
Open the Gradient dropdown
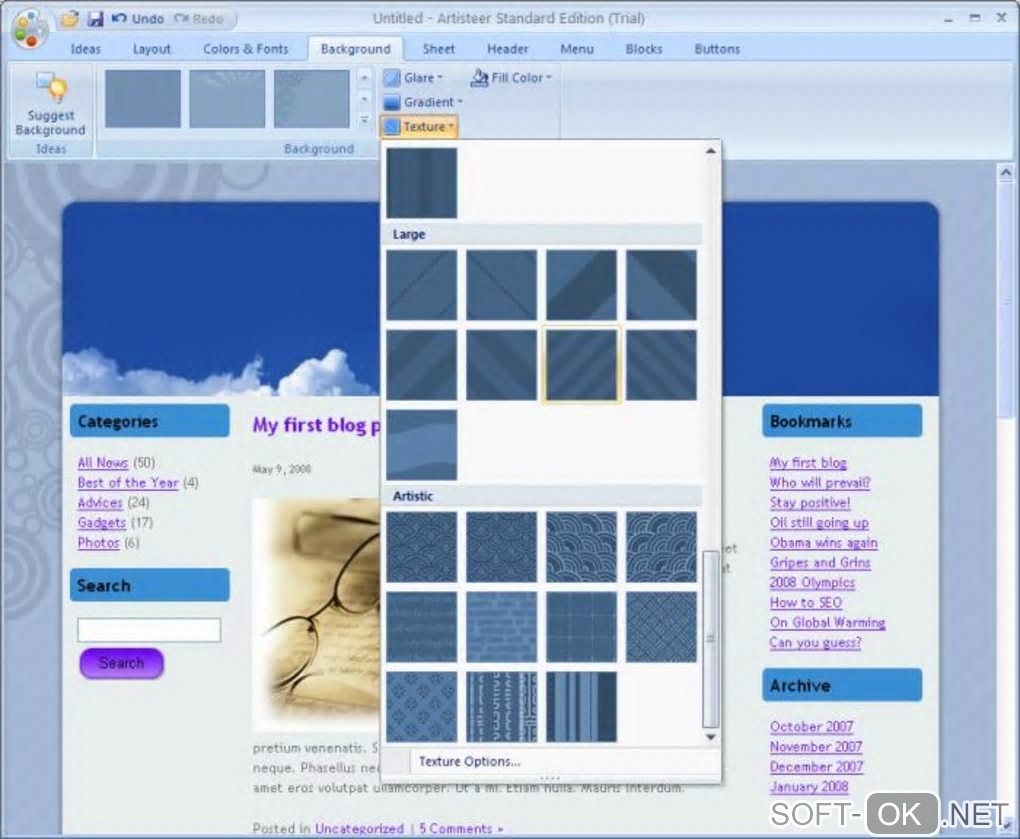point(423,102)
